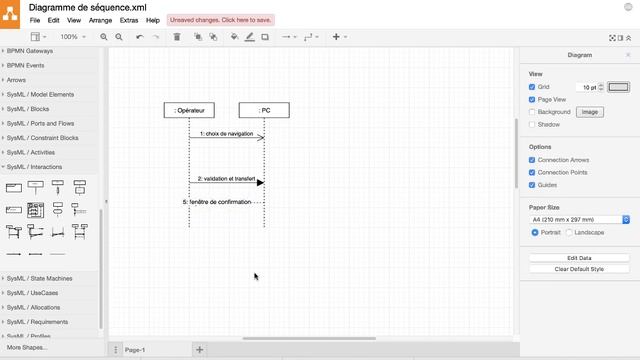Enable the Shadow checkbox
Screen dimensions: 640x360
pos(532,124)
